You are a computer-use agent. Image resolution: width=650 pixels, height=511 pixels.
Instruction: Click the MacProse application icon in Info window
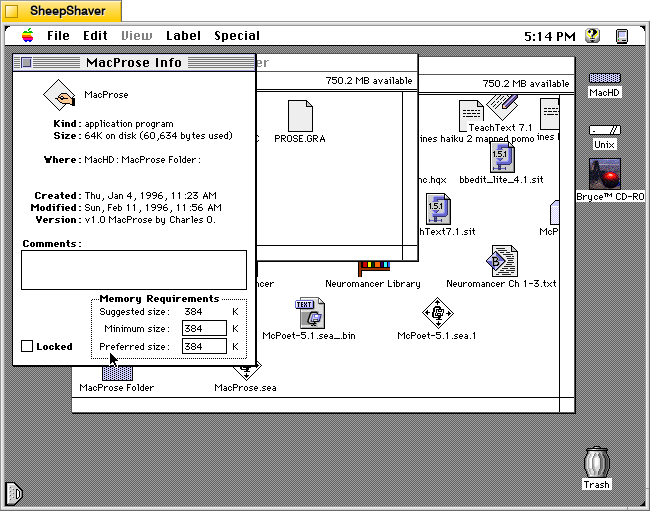click(59, 95)
